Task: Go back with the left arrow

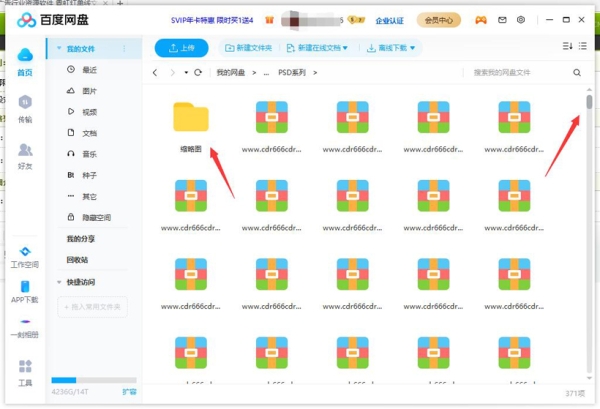Action: coord(155,72)
